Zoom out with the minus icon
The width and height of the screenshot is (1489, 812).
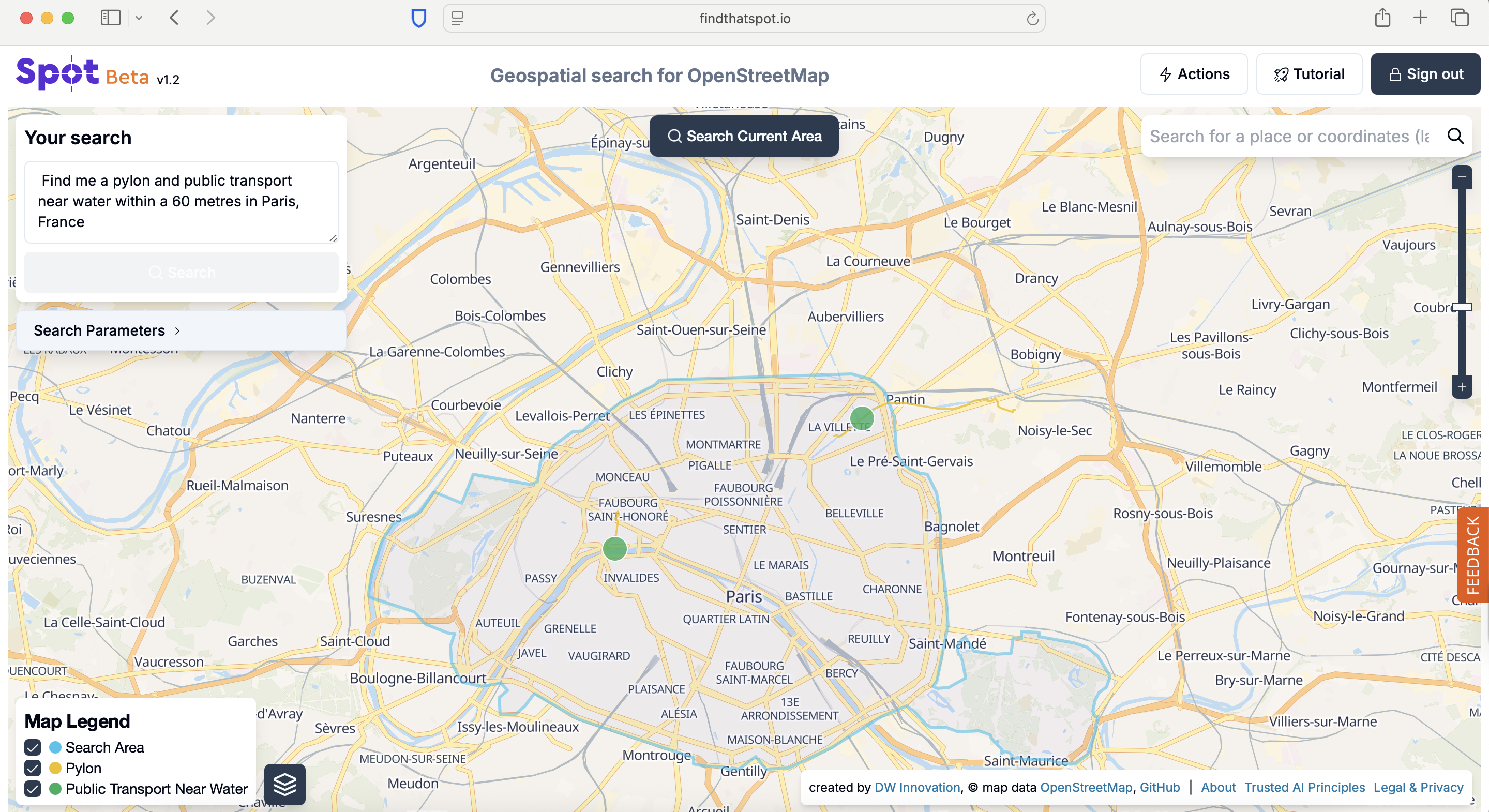click(x=1461, y=177)
